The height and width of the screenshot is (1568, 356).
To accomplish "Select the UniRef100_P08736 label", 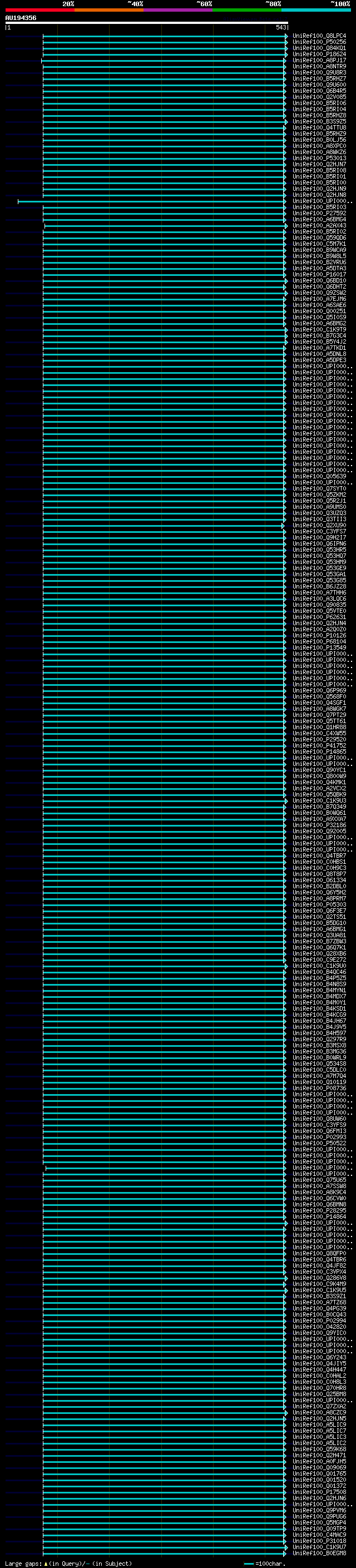I will pyautogui.click(x=319, y=1089).
